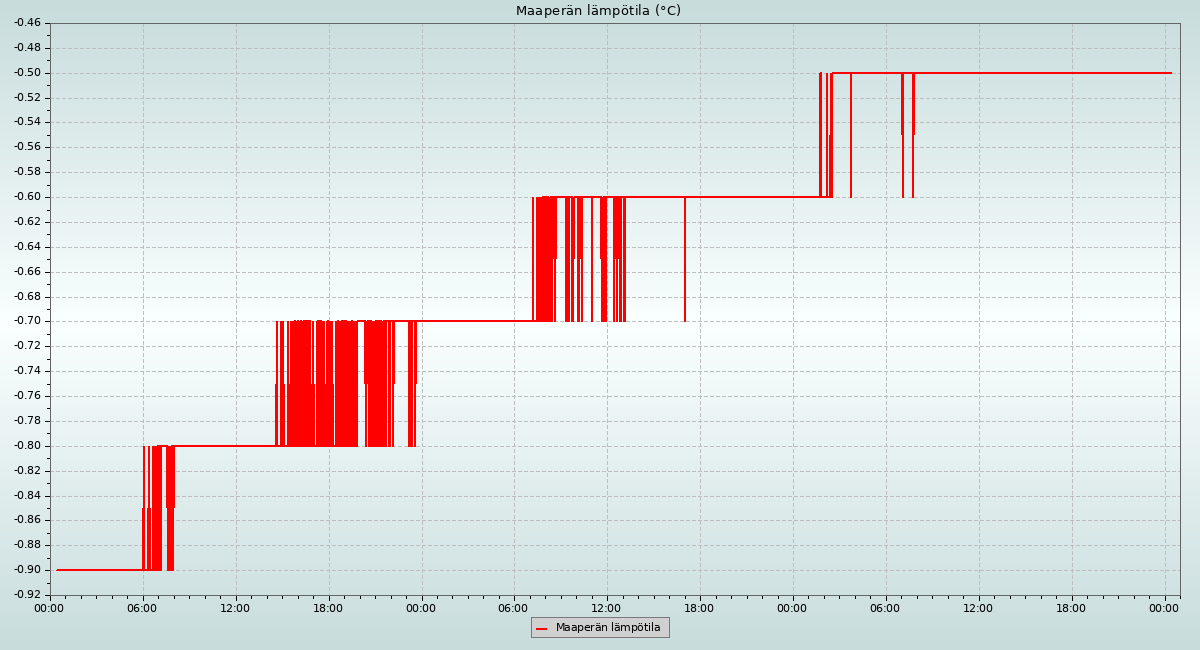The image size is (1200, 650).
Task: Select the -0.60 y-axis tick label
Action: (x=27, y=197)
